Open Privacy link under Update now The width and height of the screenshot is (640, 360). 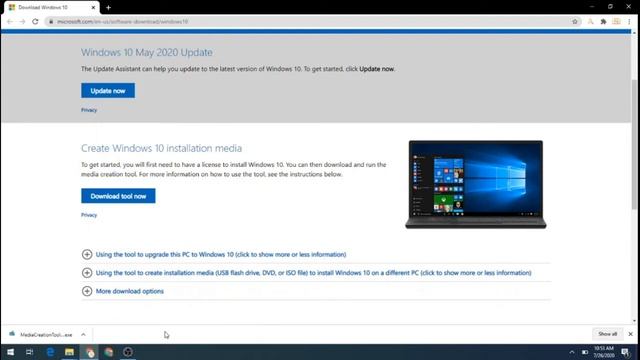(x=89, y=110)
